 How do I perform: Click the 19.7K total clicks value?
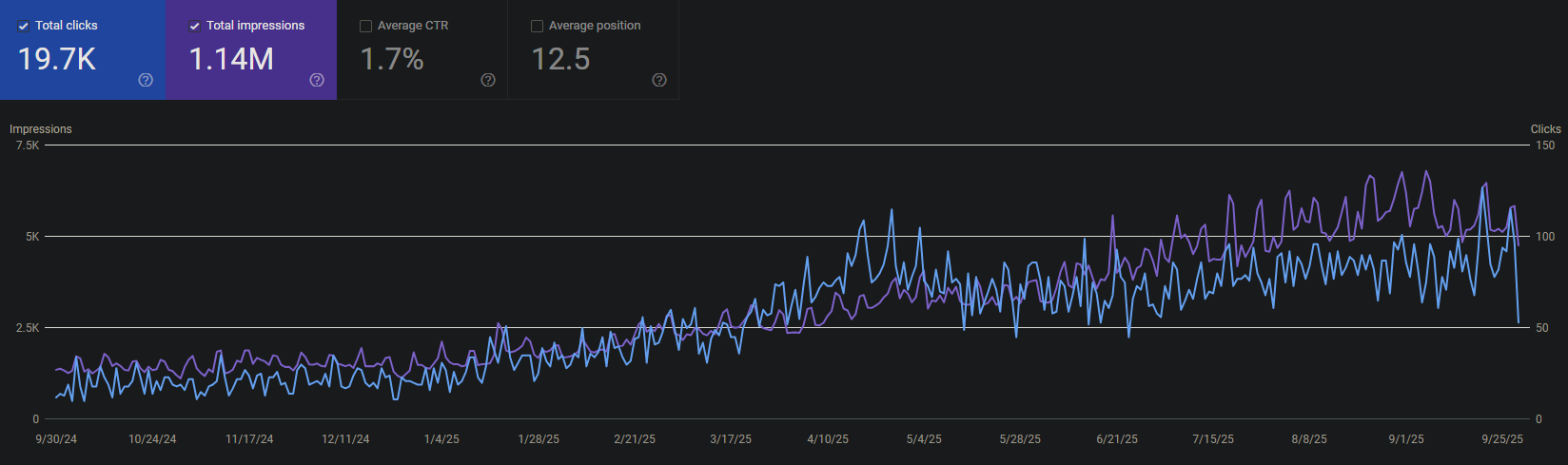tap(57, 59)
